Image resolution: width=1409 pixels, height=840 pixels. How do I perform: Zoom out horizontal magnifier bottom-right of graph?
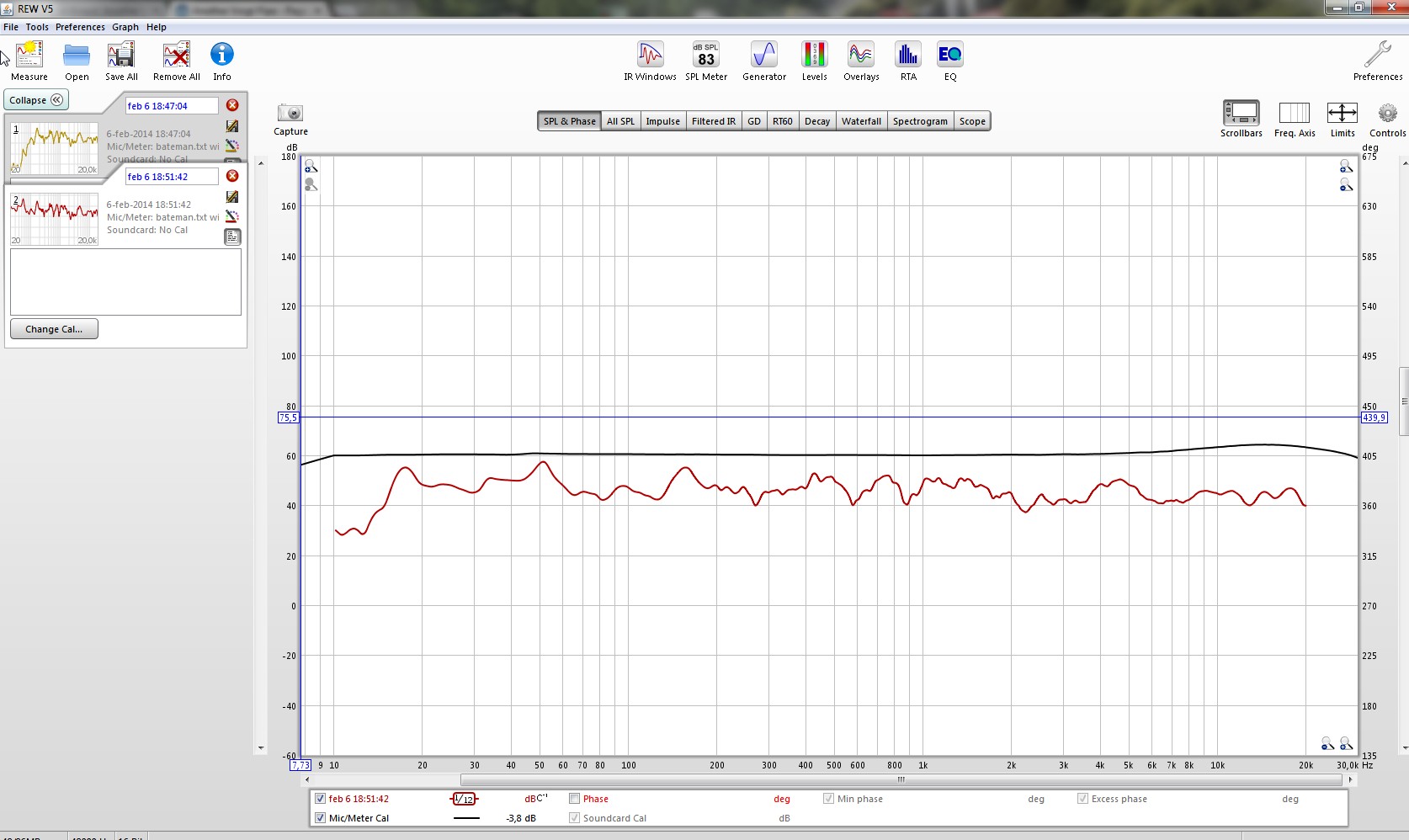coord(1327,743)
